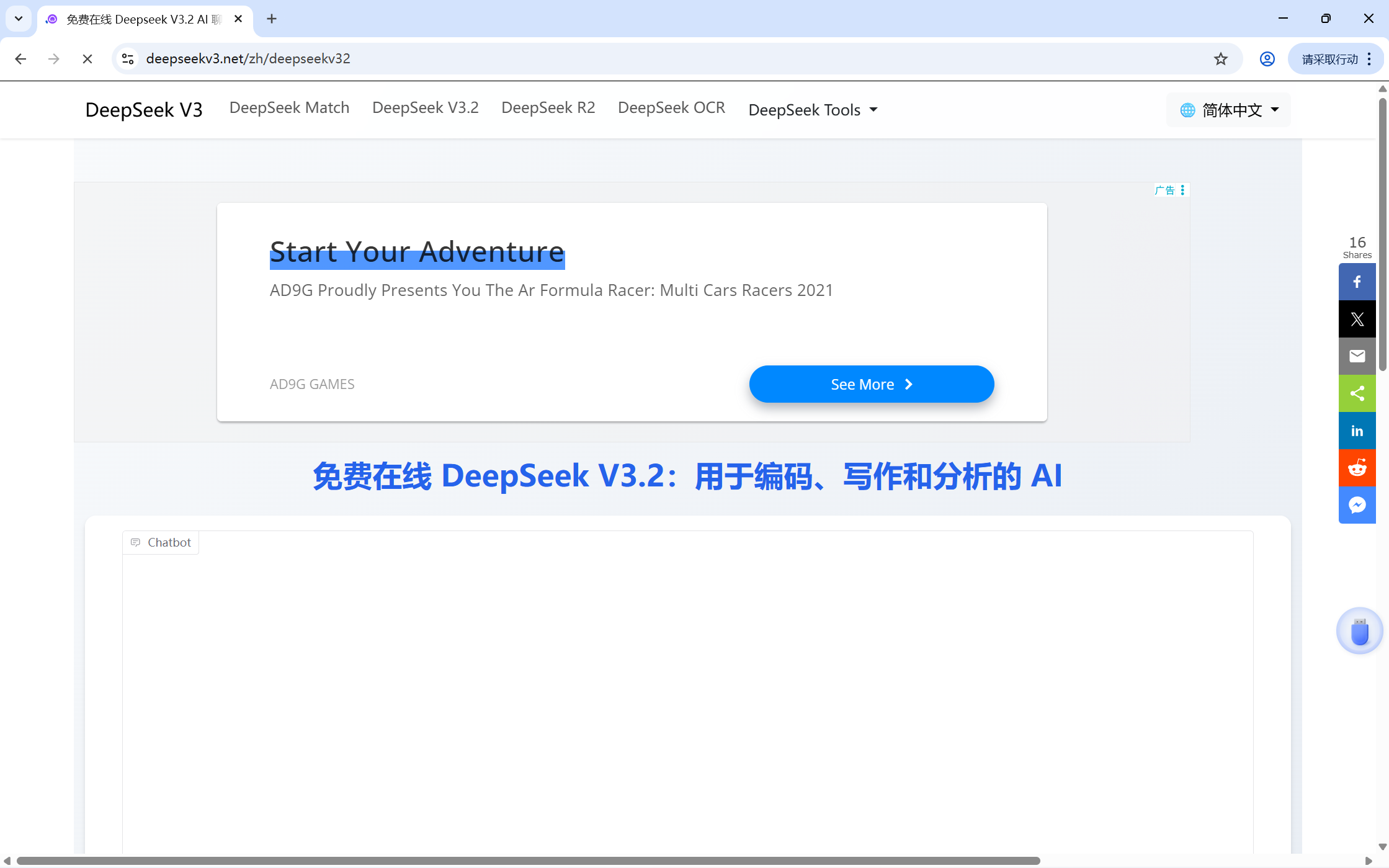Open the floating blue assistant widget
The image size is (1389, 868).
[x=1359, y=631]
